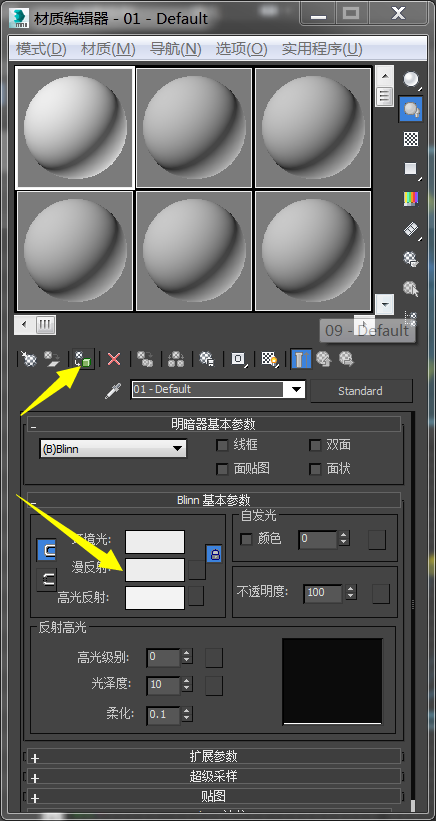Toggle the blue padlock map lock button
The height and width of the screenshot is (821, 436).
pos(214,553)
